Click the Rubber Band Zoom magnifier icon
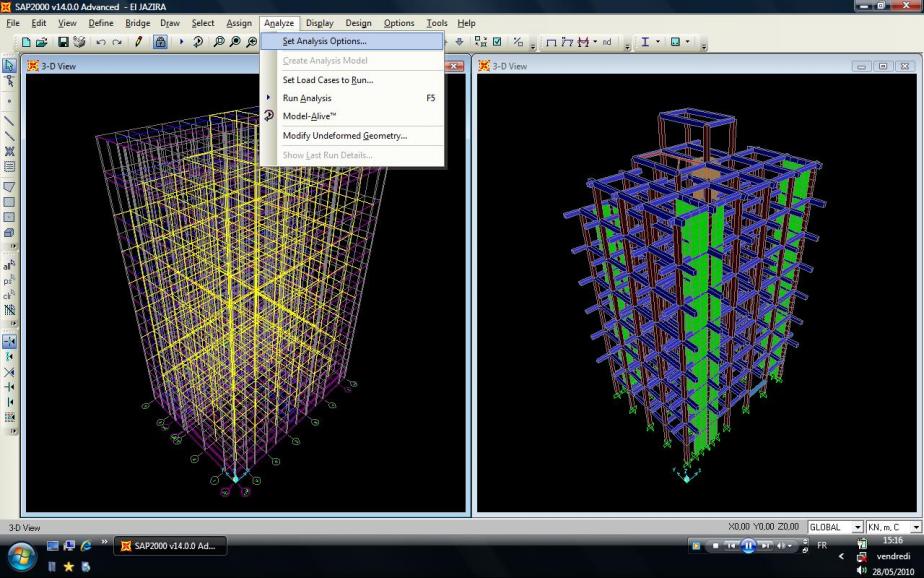This screenshot has width=924, height=578. pyautogui.click(x=219, y=42)
